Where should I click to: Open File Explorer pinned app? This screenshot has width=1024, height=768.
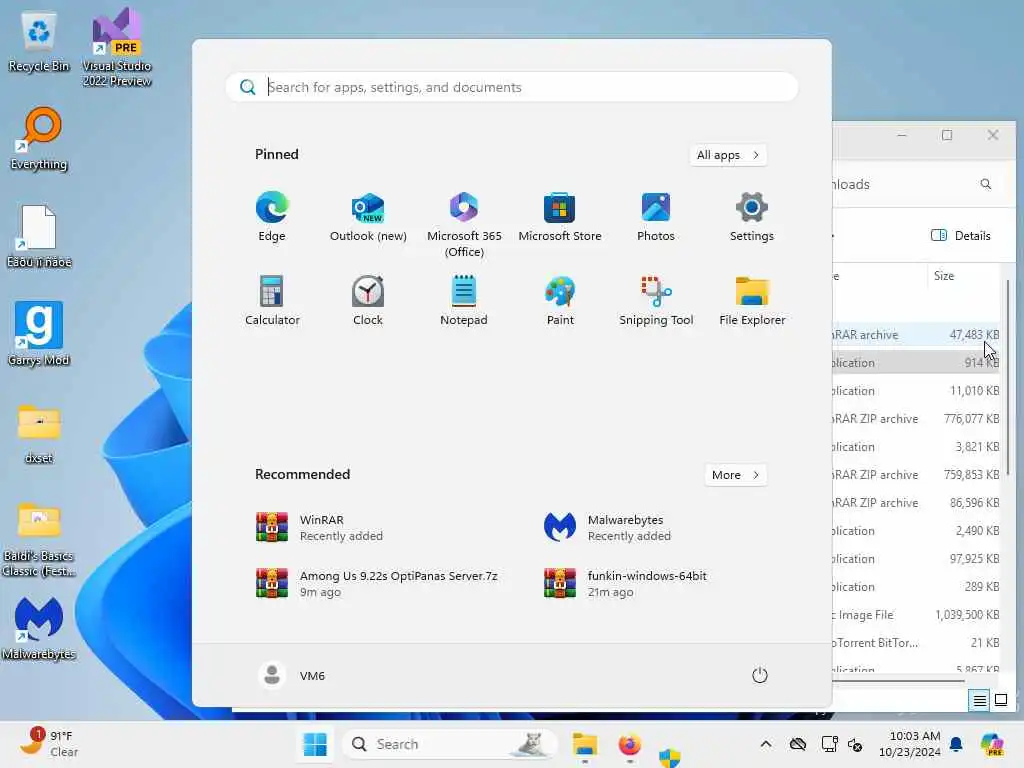[x=752, y=301]
